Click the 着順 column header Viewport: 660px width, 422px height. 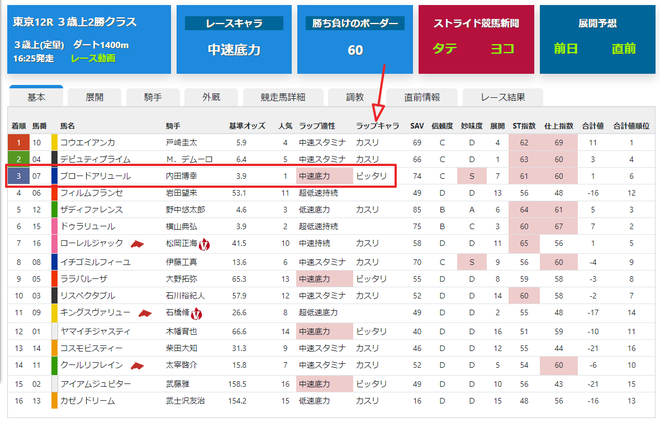(19, 126)
